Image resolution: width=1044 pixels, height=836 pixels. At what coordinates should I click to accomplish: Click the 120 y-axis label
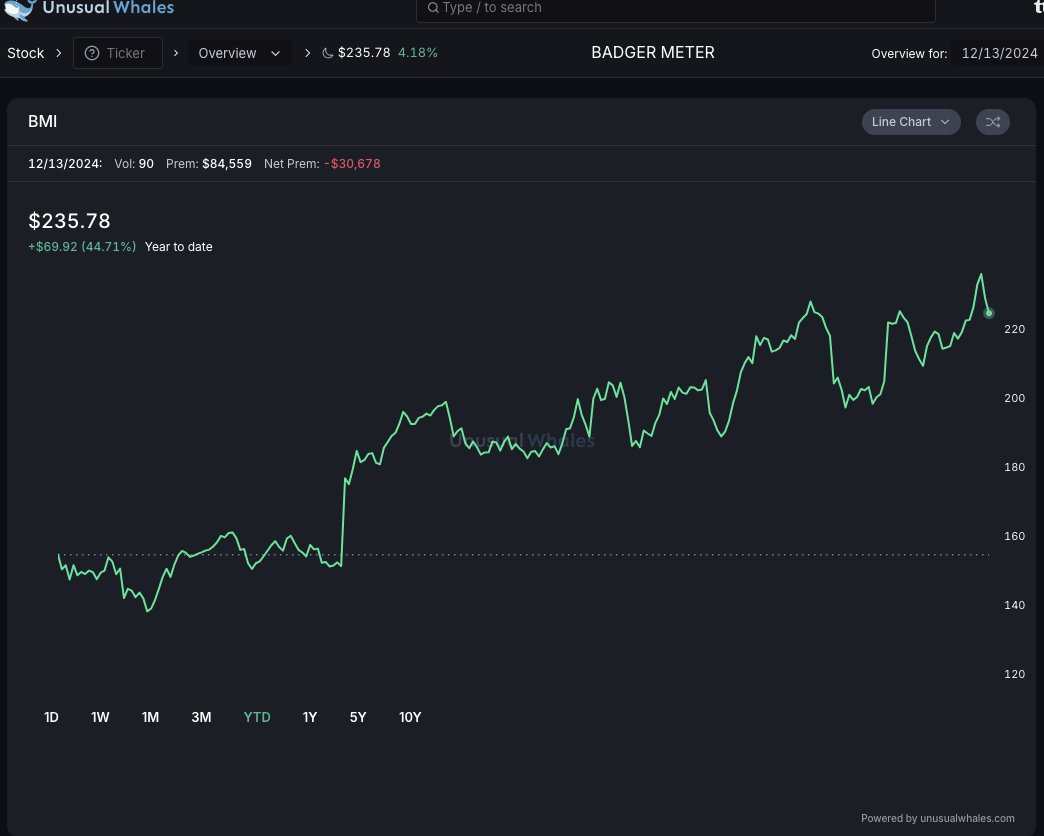[x=1014, y=674]
